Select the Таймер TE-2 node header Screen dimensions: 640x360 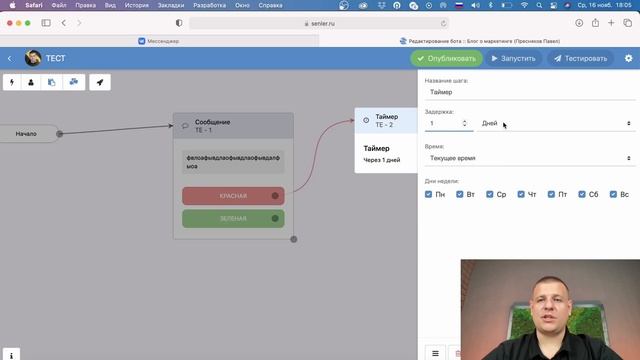click(x=386, y=120)
